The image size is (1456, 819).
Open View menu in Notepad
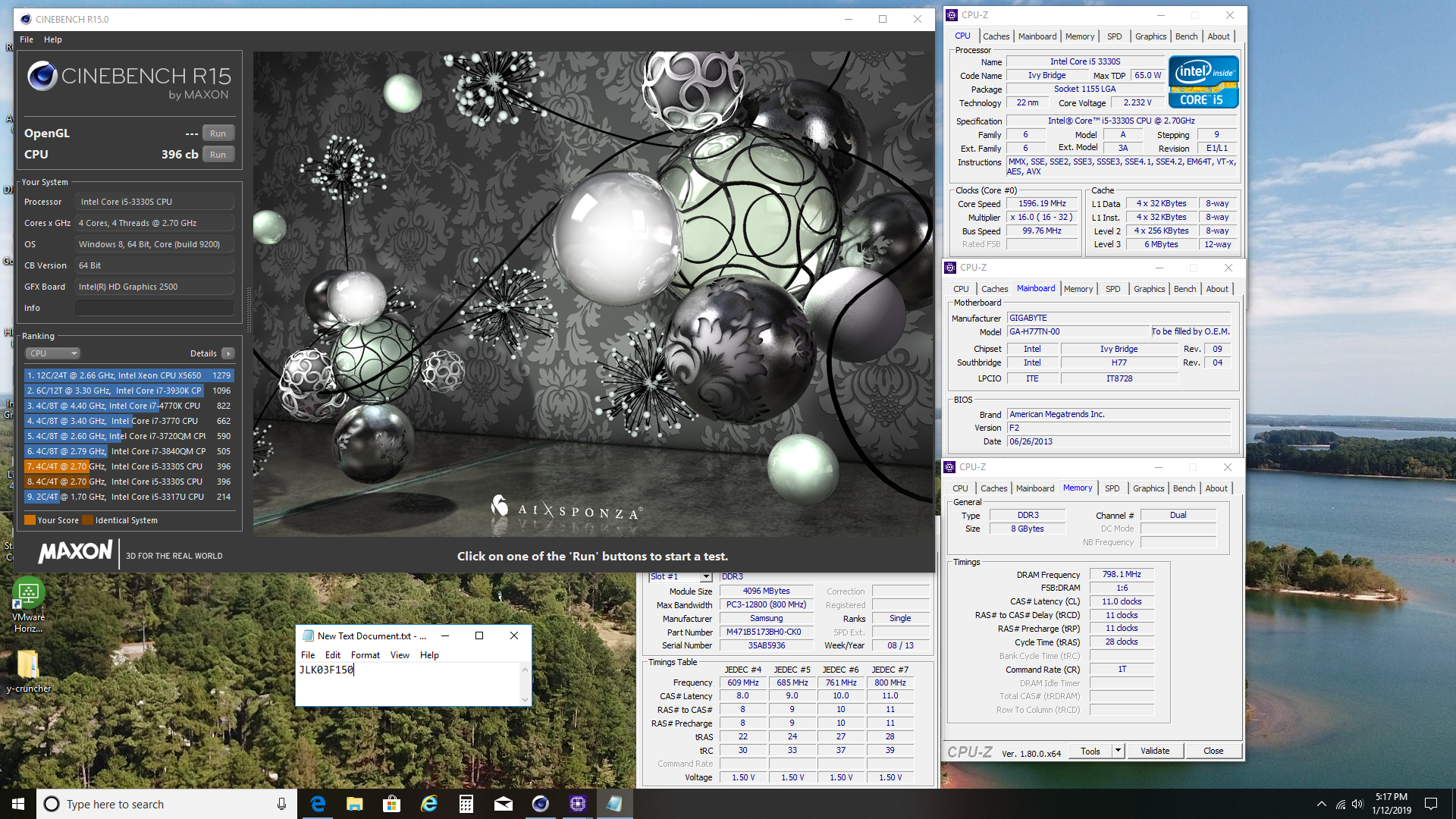[x=400, y=655]
